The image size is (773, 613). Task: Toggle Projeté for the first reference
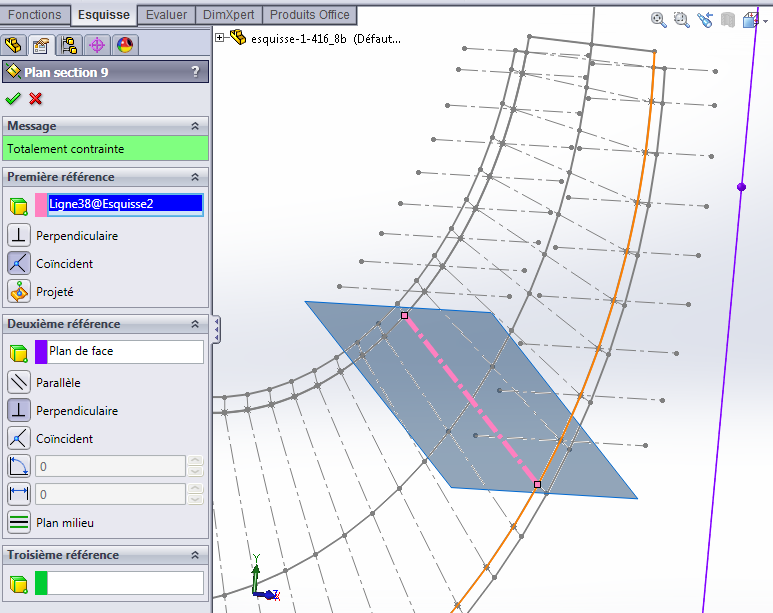click(19, 291)
